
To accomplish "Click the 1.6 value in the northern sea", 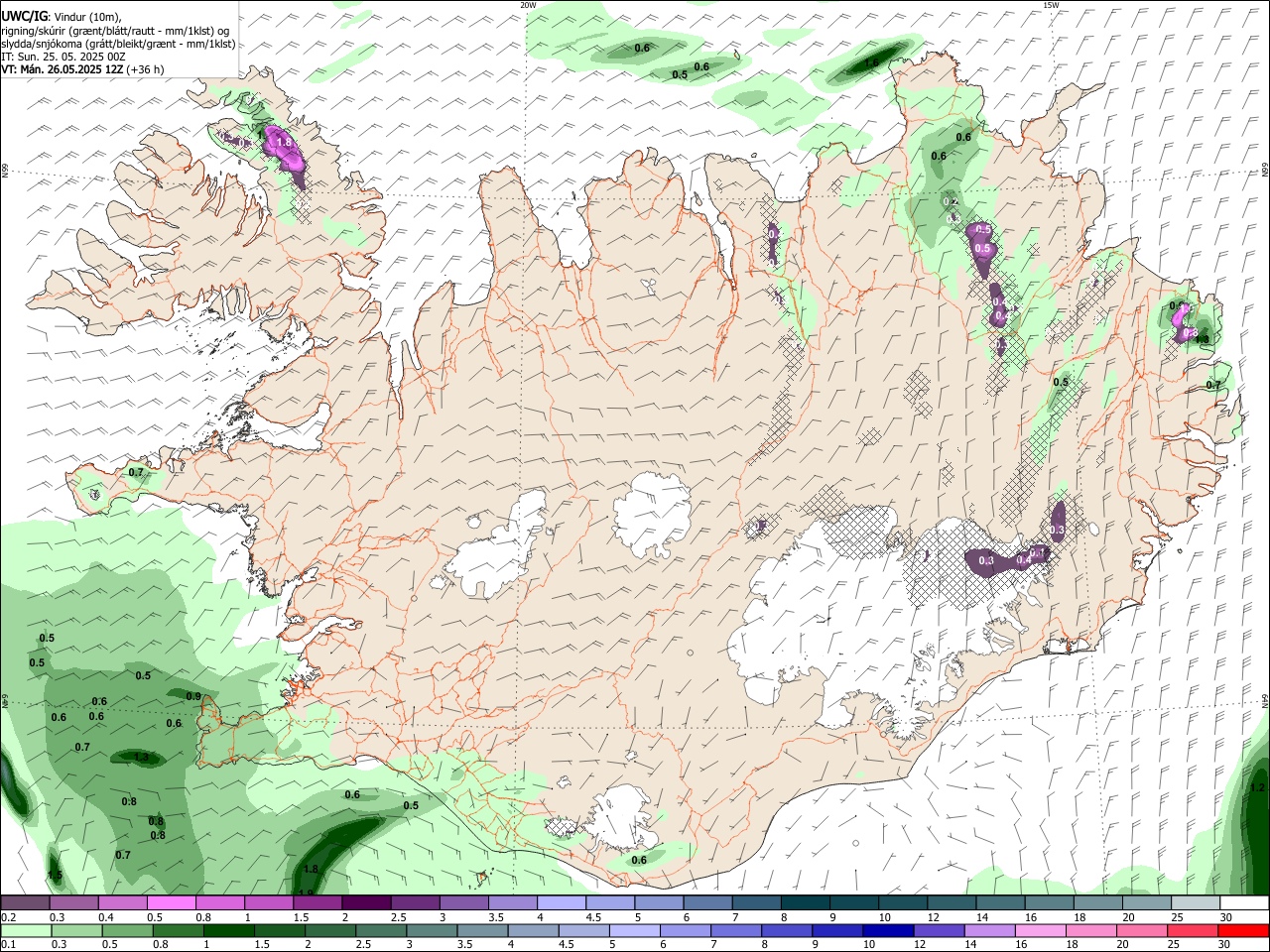I will [871, 62].
